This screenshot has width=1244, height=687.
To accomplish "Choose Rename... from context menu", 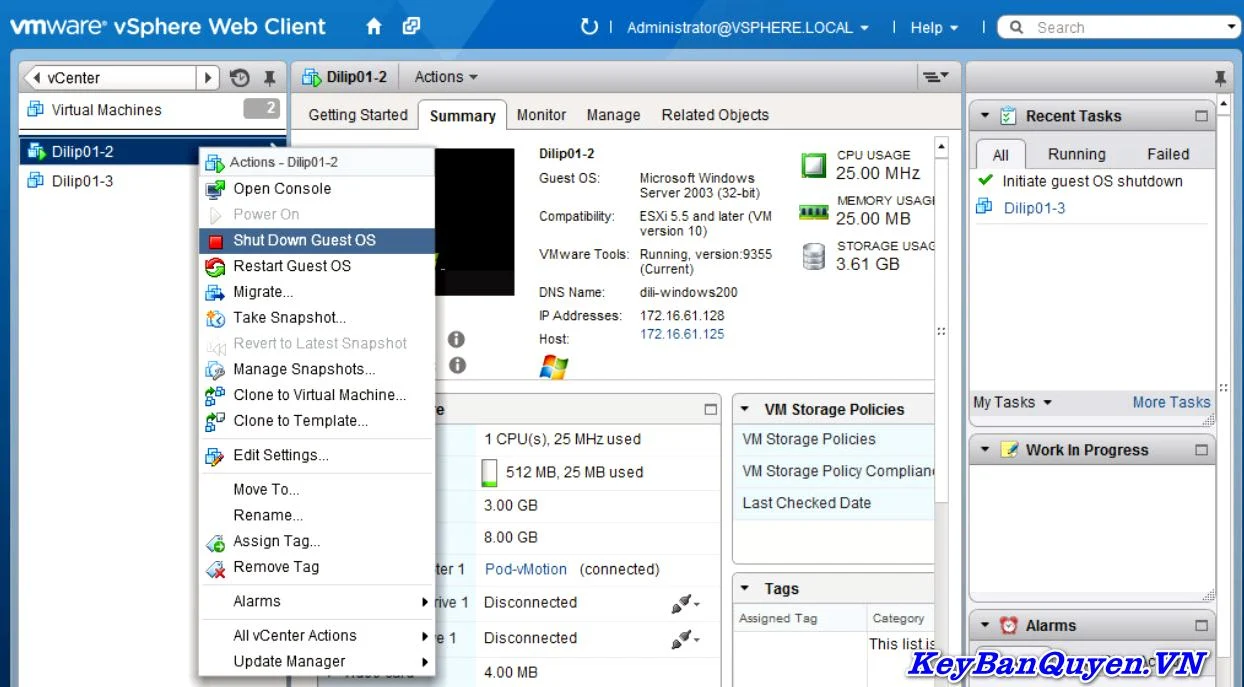I will point(268,516).
